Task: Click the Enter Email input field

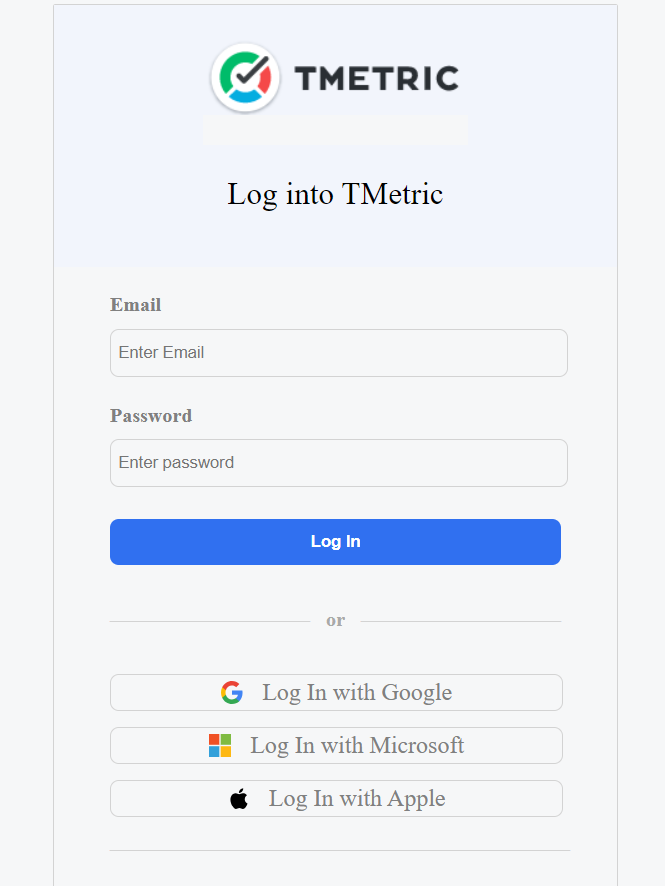Action: coord(338,352)
